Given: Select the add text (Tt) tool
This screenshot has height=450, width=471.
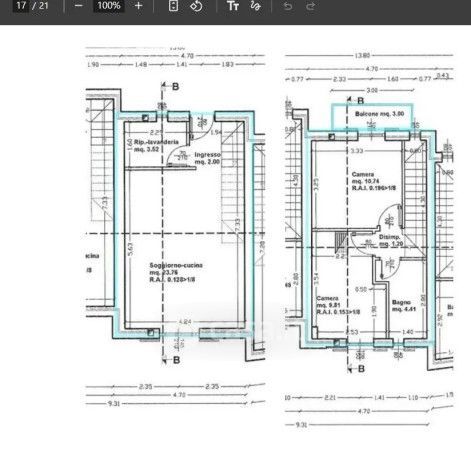Looking at the screenshot, I should pyautogui.click(x=233, y=6).
